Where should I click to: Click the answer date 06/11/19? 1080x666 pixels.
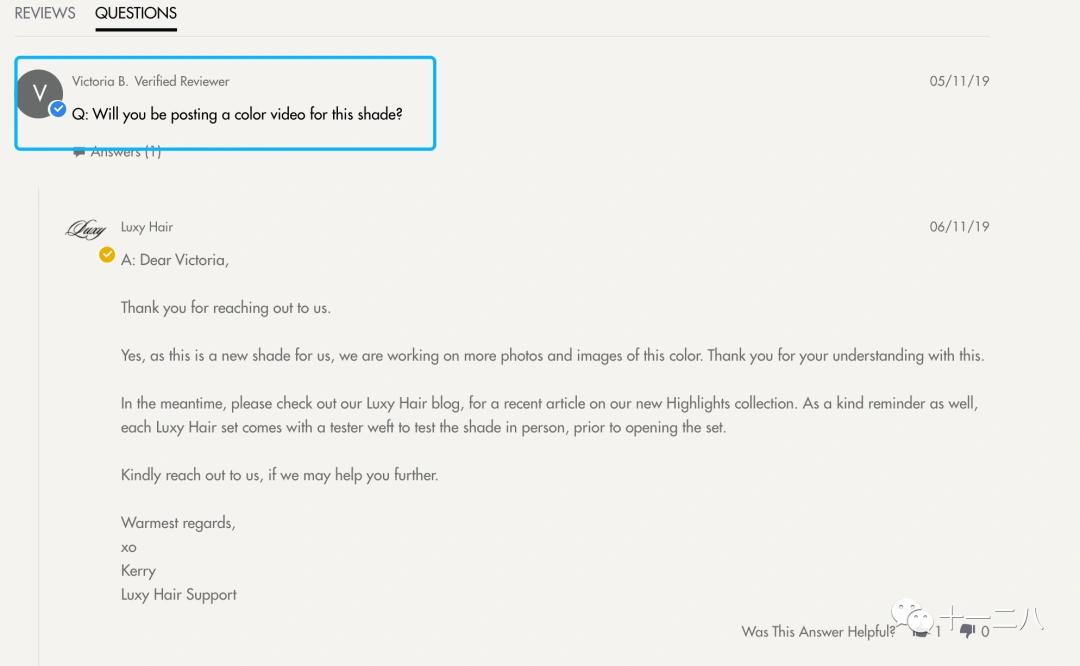tap(959, 227)
